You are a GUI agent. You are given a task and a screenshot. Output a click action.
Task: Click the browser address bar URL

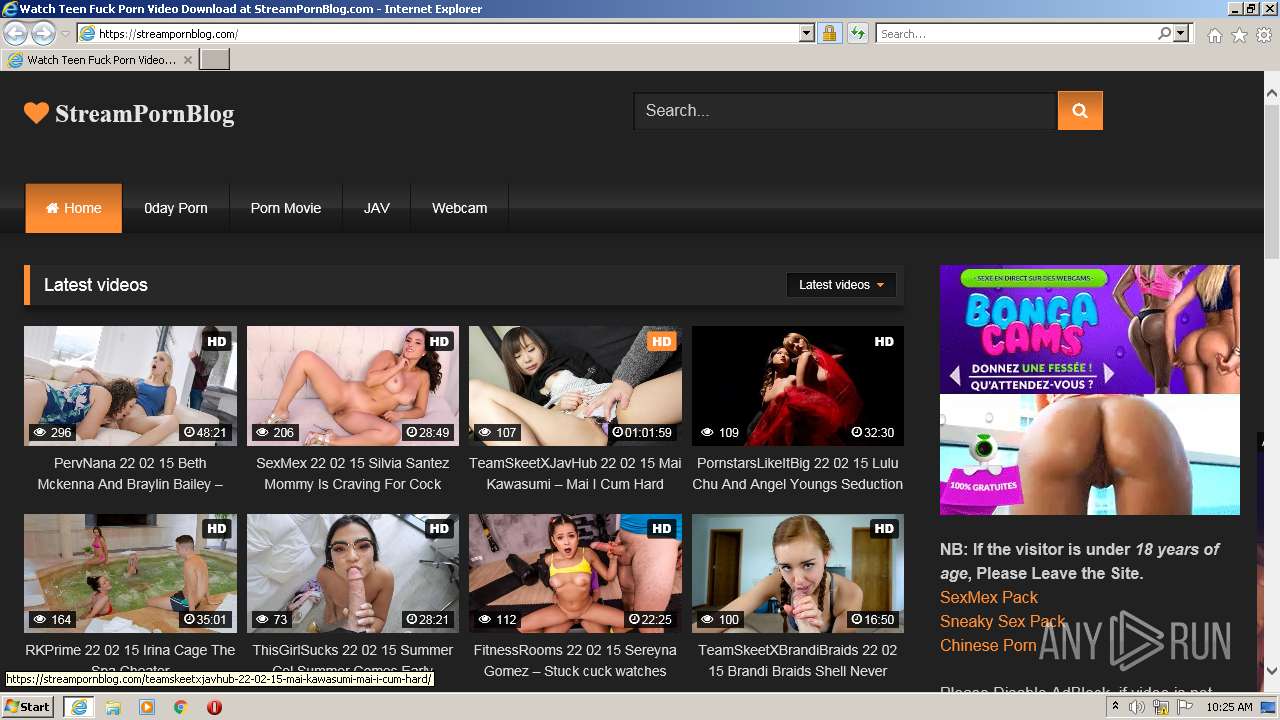[440, 33]
